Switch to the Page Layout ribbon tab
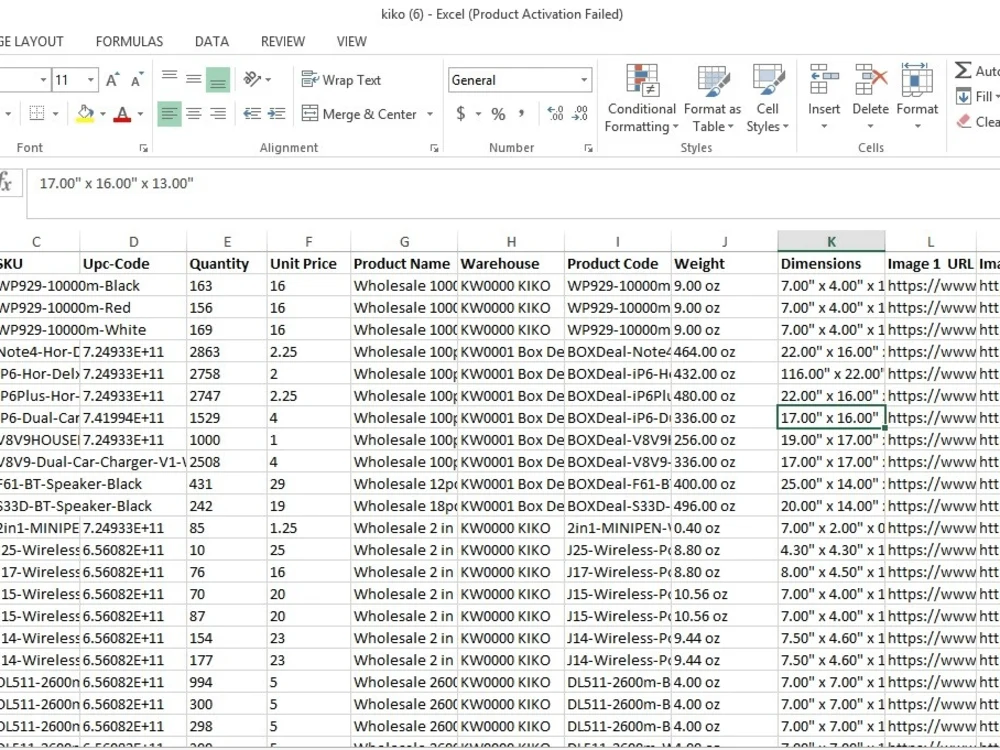1000x750 pixels. pos(31,41)
